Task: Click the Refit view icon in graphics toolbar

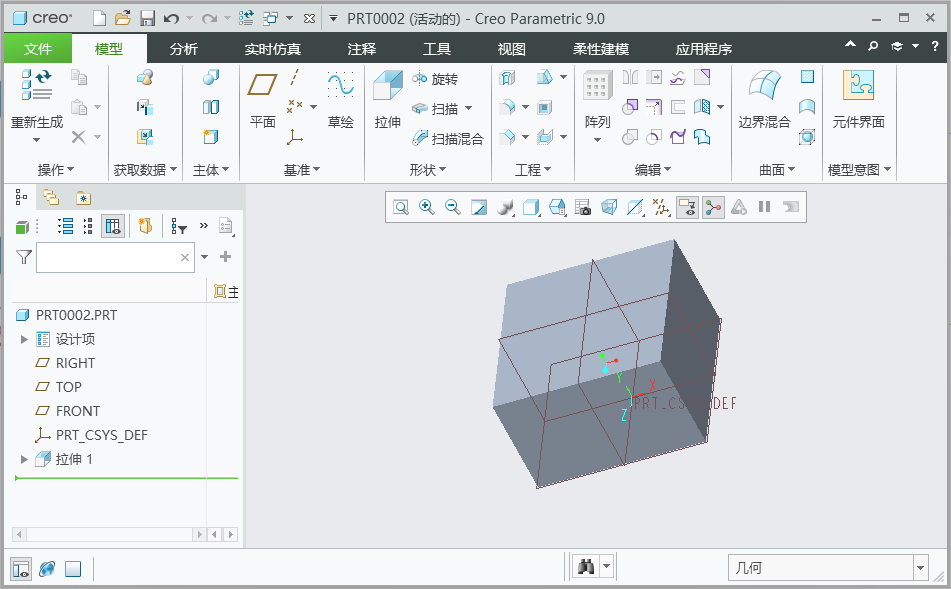Action: pyautogui.click(x=401, y=207)
